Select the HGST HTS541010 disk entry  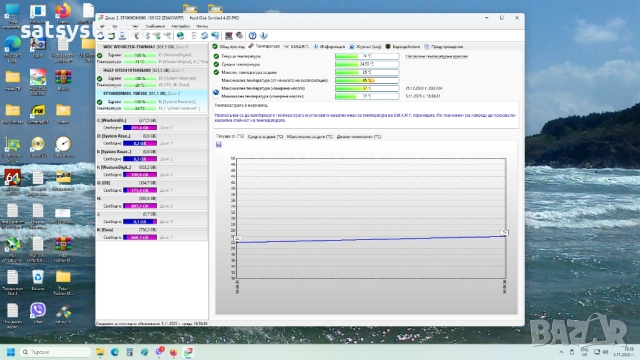click(x=152, y=78)
